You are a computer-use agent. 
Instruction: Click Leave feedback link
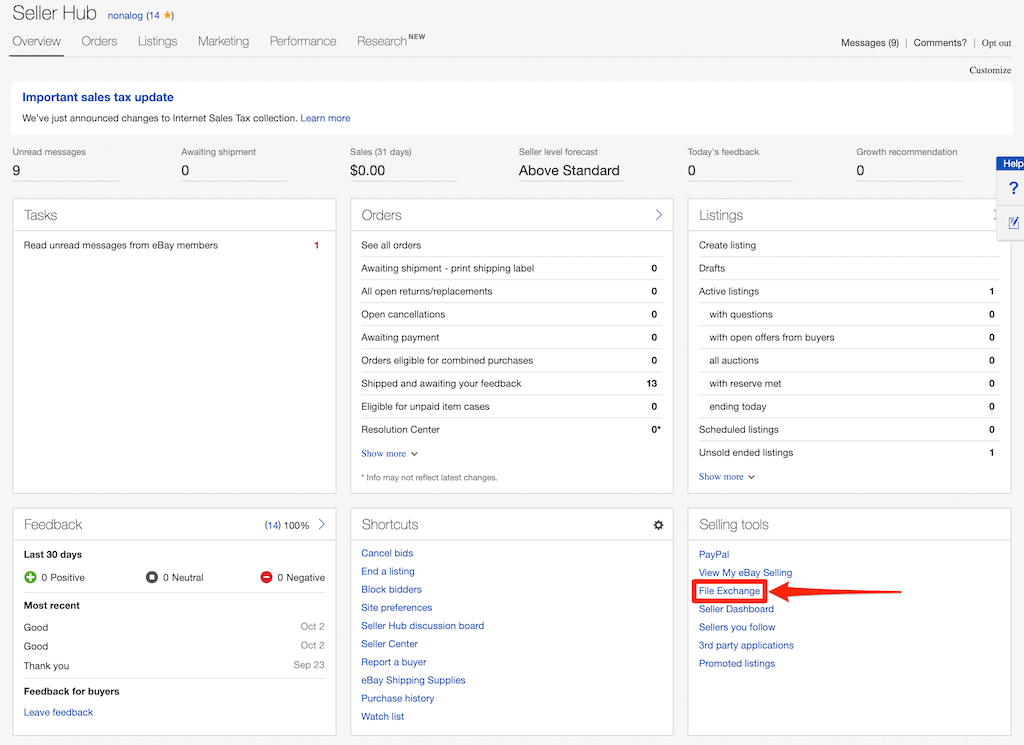click(x=58, y=712)
